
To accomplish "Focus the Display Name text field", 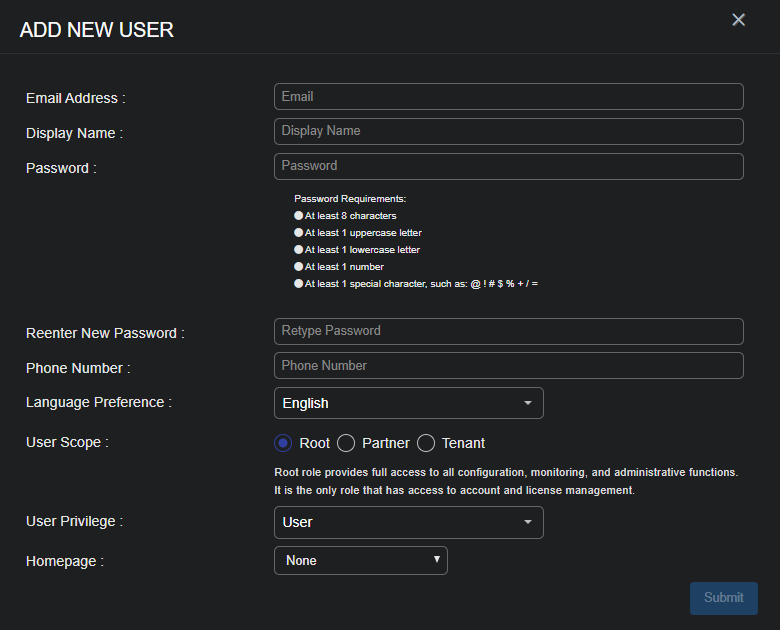I will click(508, 131).
